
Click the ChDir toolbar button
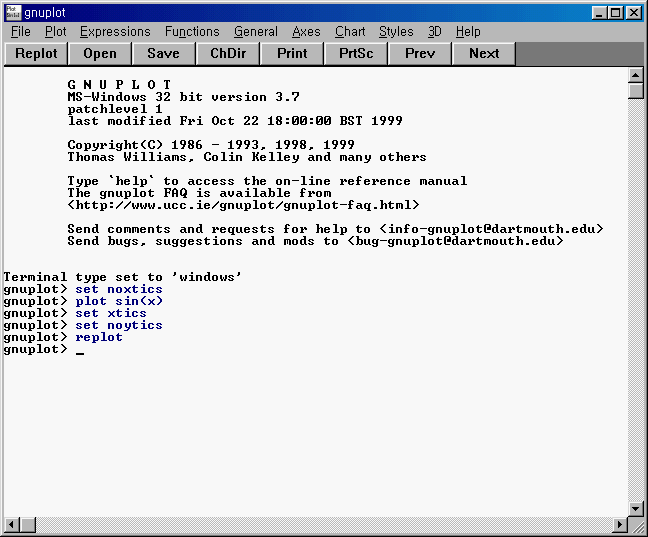pos(228,54)
